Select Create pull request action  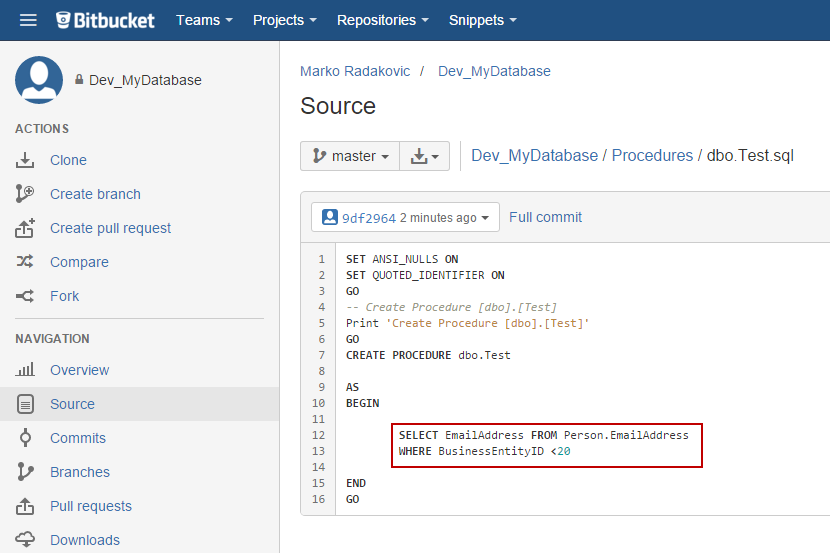[x=111, y=228]
